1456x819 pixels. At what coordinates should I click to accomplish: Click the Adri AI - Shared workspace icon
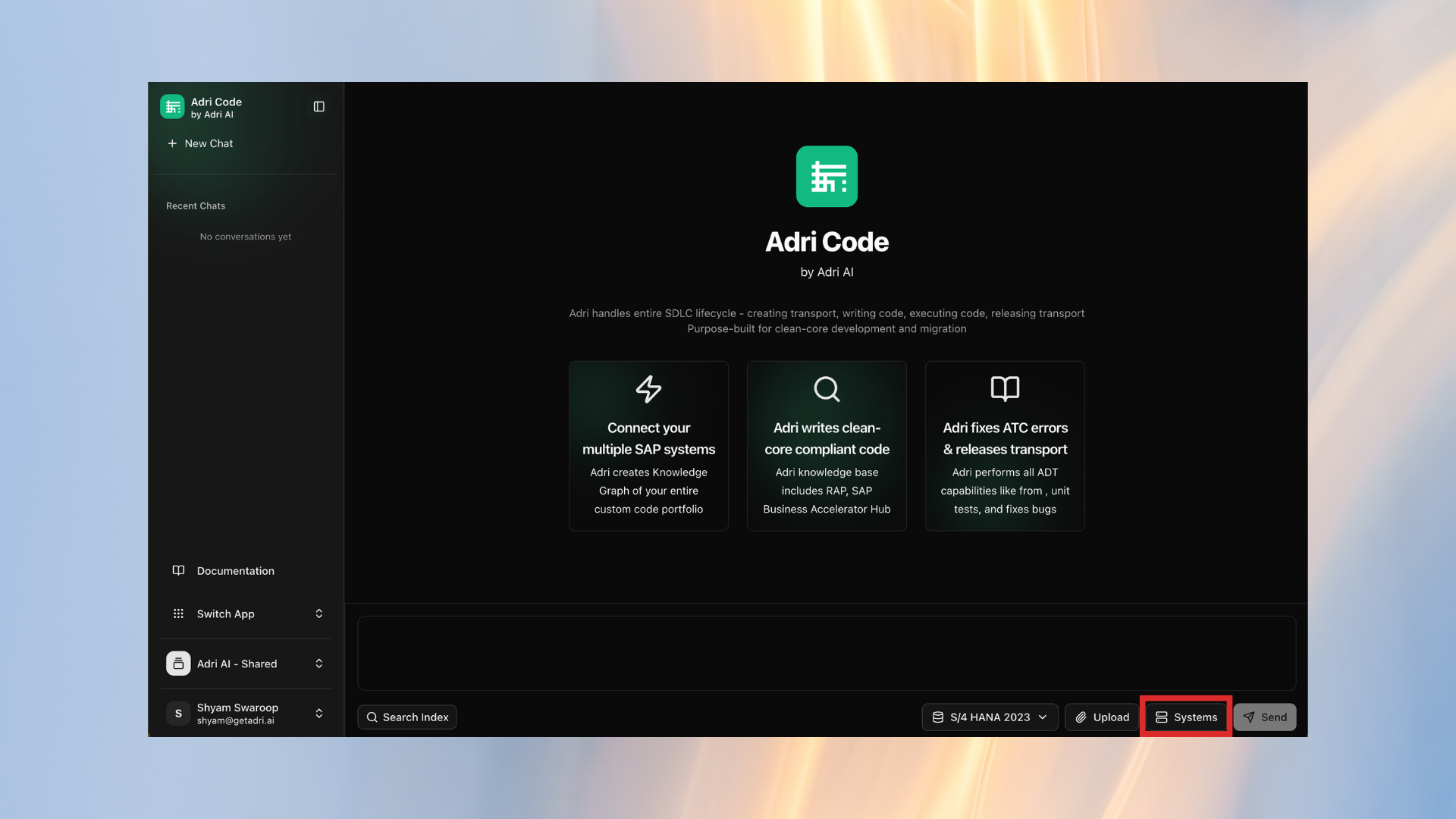click(178, 663)
